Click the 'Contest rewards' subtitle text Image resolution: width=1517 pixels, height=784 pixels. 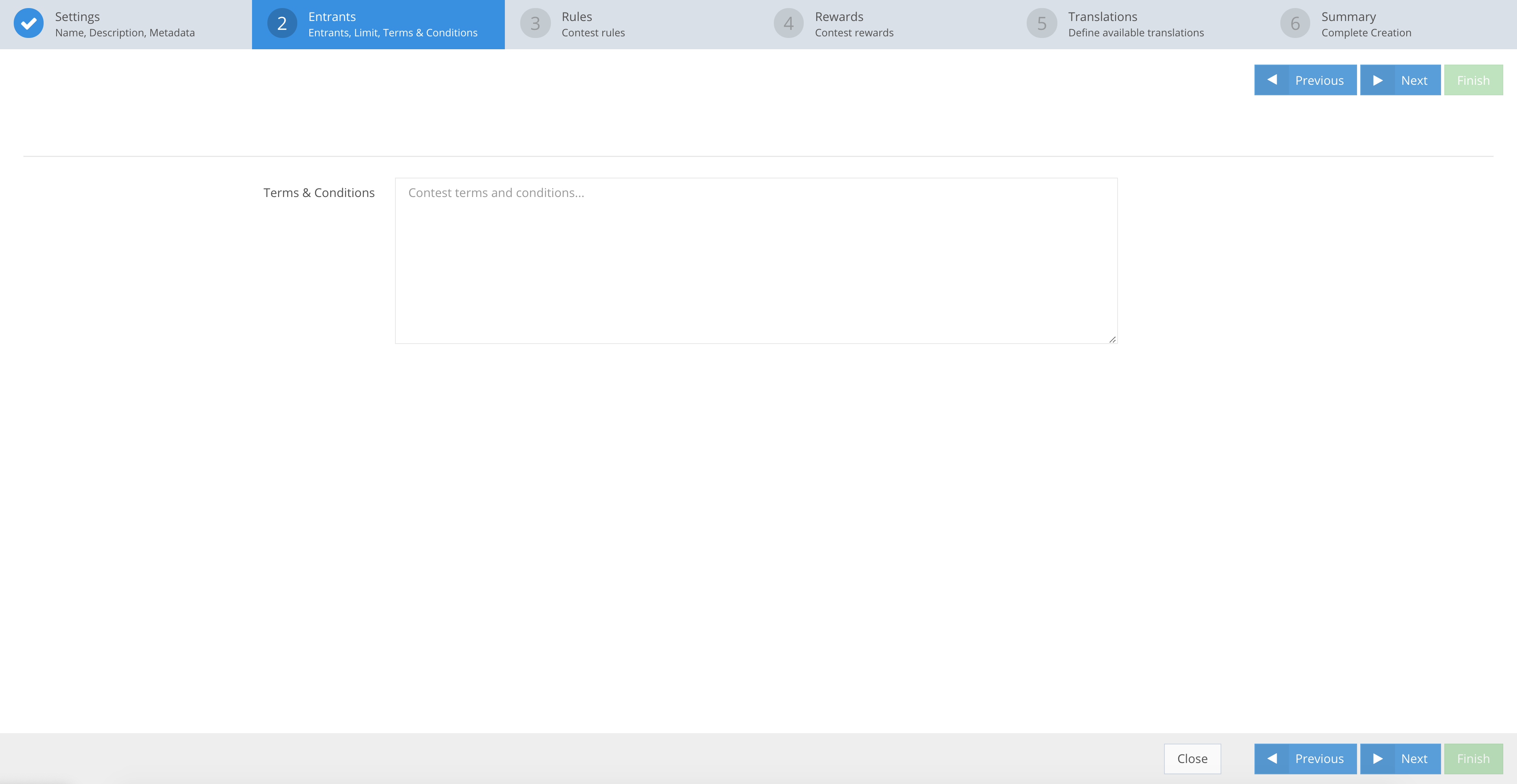pyautogui.click(x=854, y=33)
